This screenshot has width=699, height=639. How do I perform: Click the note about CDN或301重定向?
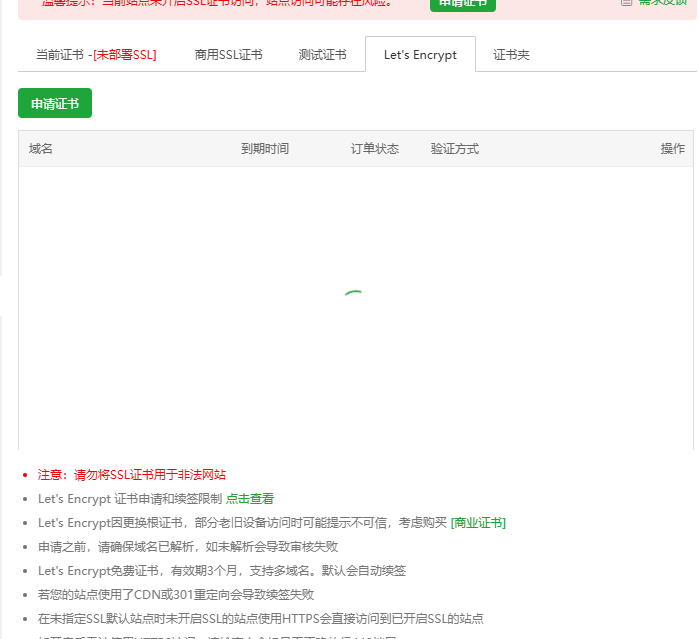[176, 595]
